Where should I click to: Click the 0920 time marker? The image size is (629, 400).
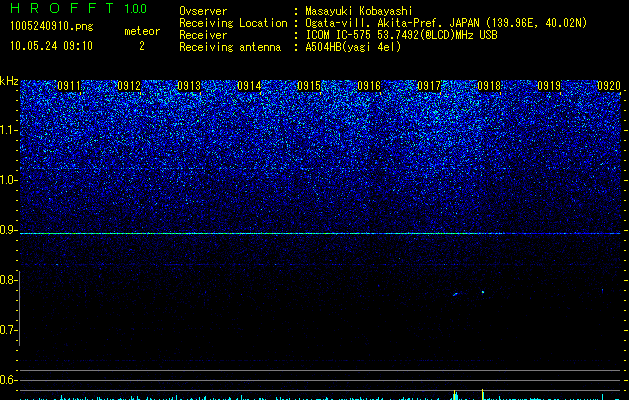(609, 86)
